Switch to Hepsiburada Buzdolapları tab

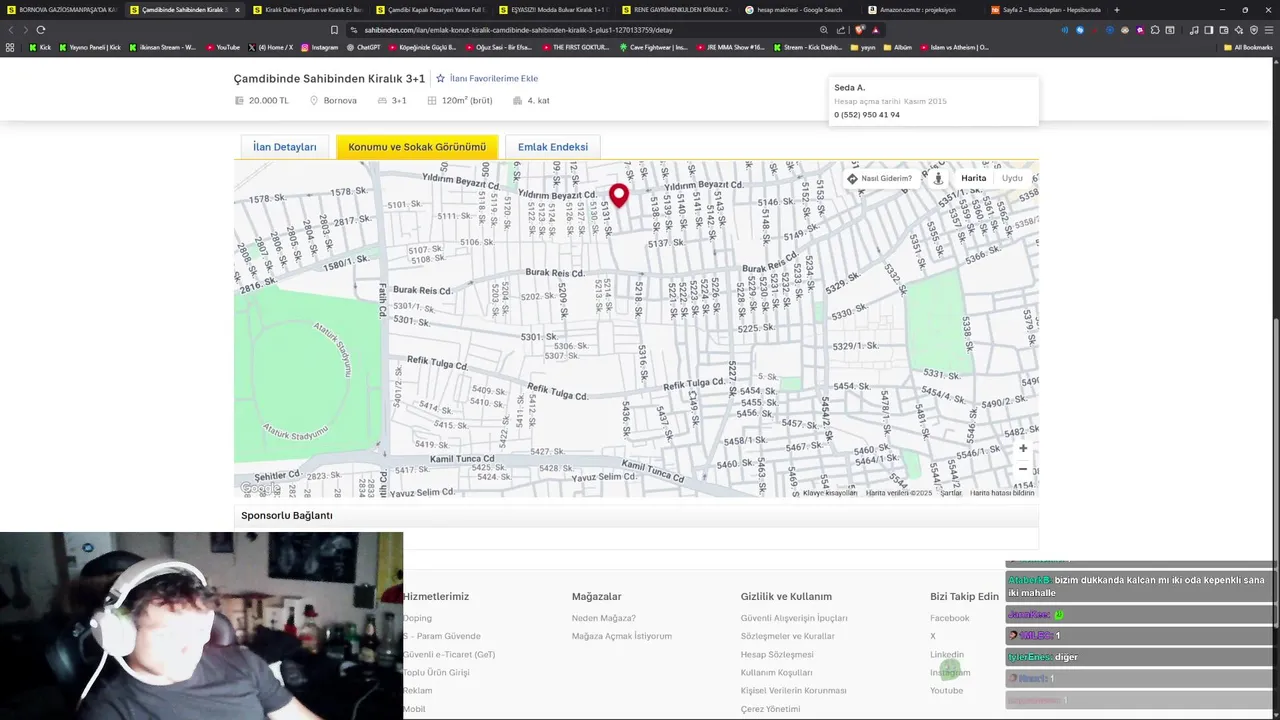pos(1044,10)
